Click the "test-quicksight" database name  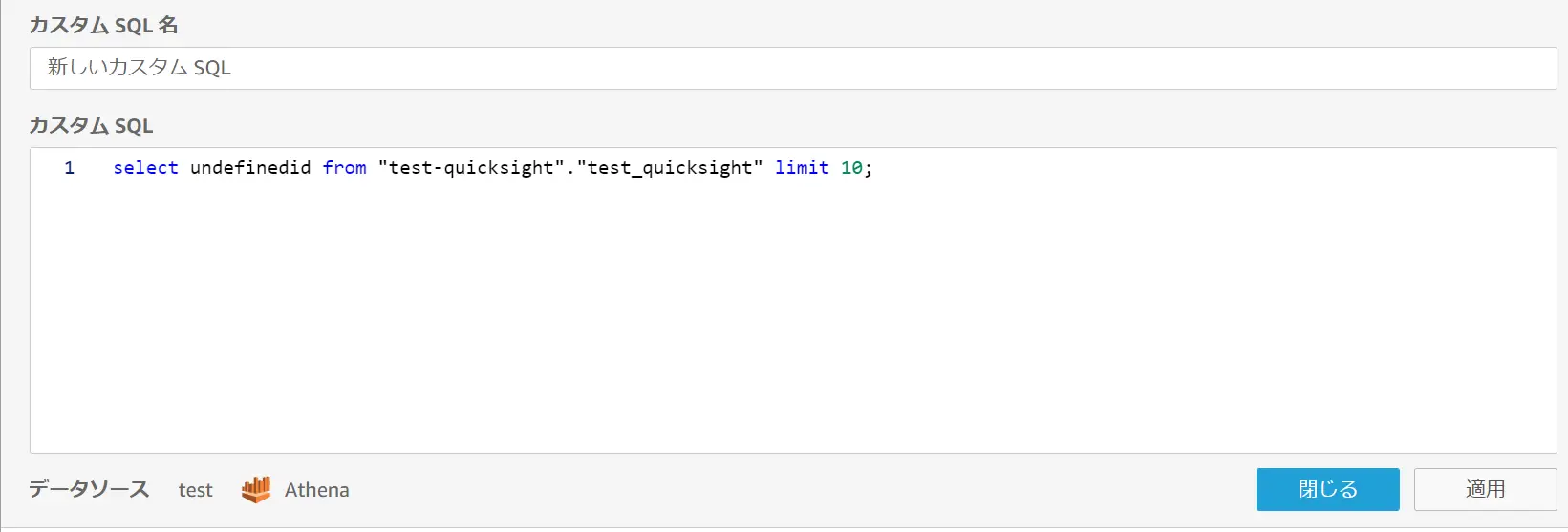471,168
